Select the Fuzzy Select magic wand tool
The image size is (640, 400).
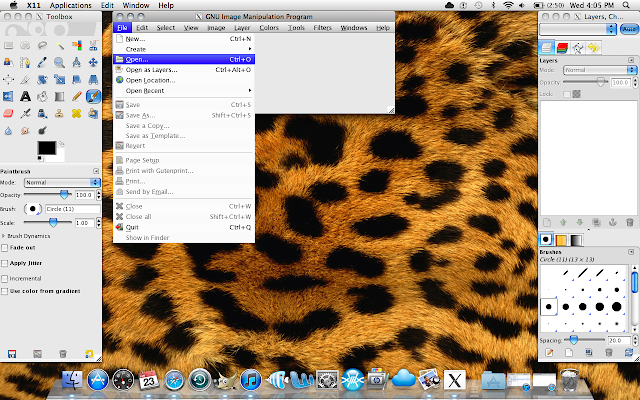tap(60, 45)
